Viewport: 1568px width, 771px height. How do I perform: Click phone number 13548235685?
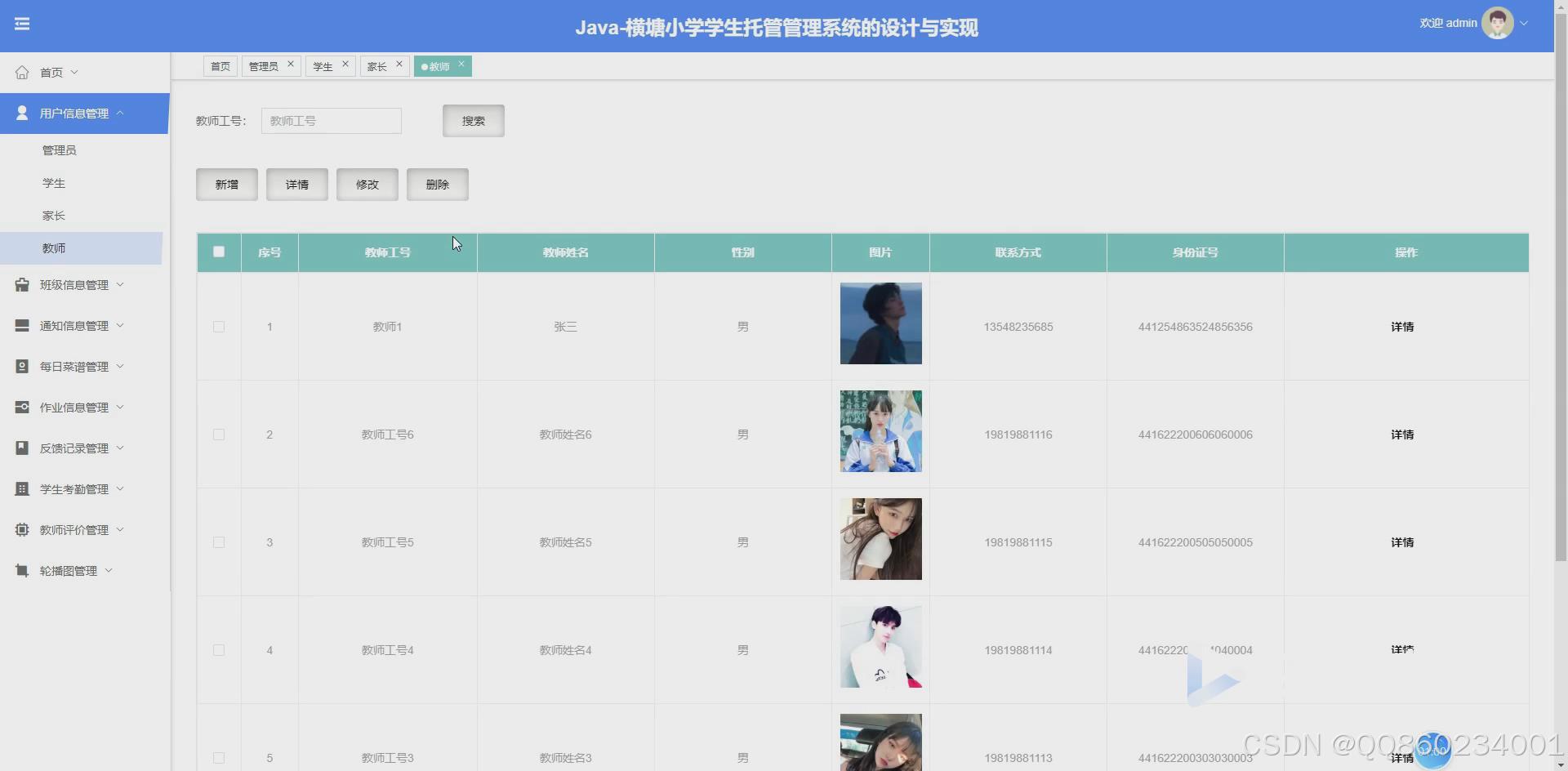[1018, 327]
